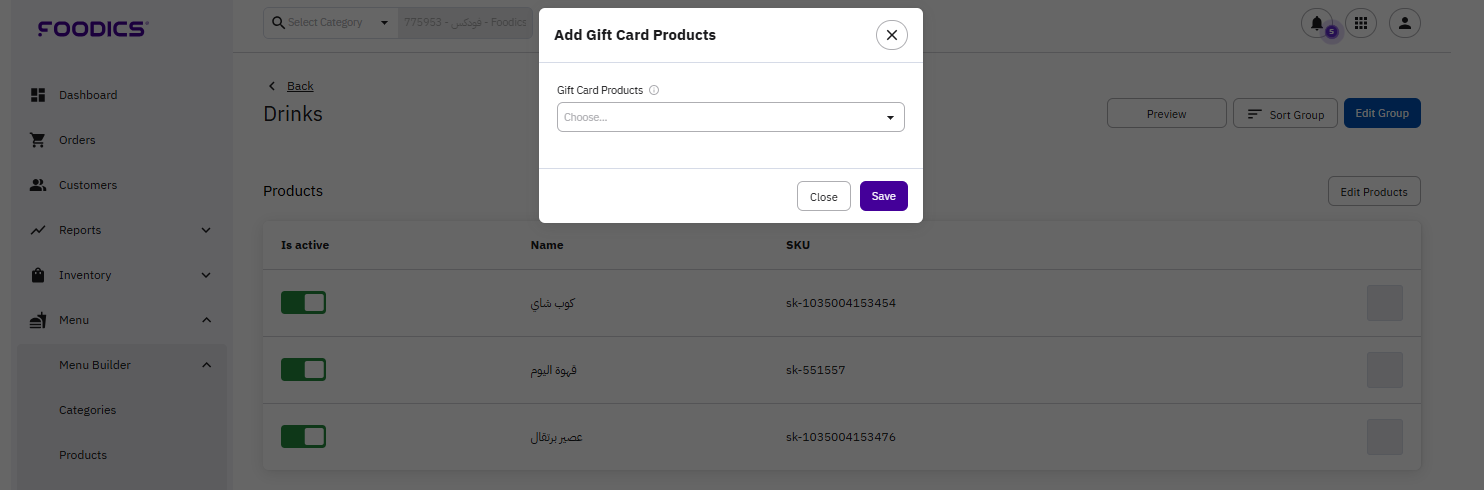1484x490 pixels.
Task: Open the apps grid icon
Action: click(x=1360, y=23)
